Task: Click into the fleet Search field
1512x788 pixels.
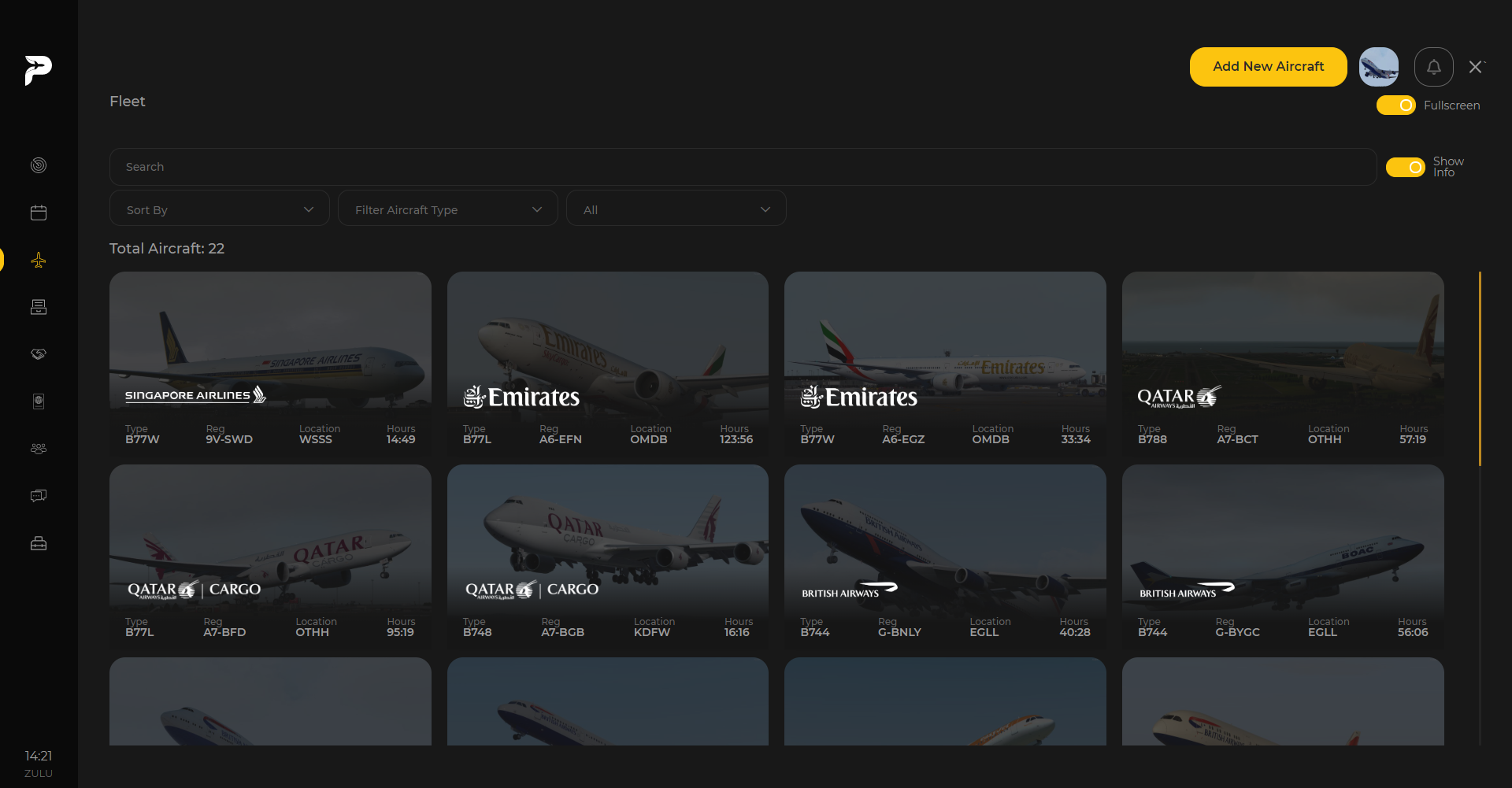Action: tap(742, 167)
